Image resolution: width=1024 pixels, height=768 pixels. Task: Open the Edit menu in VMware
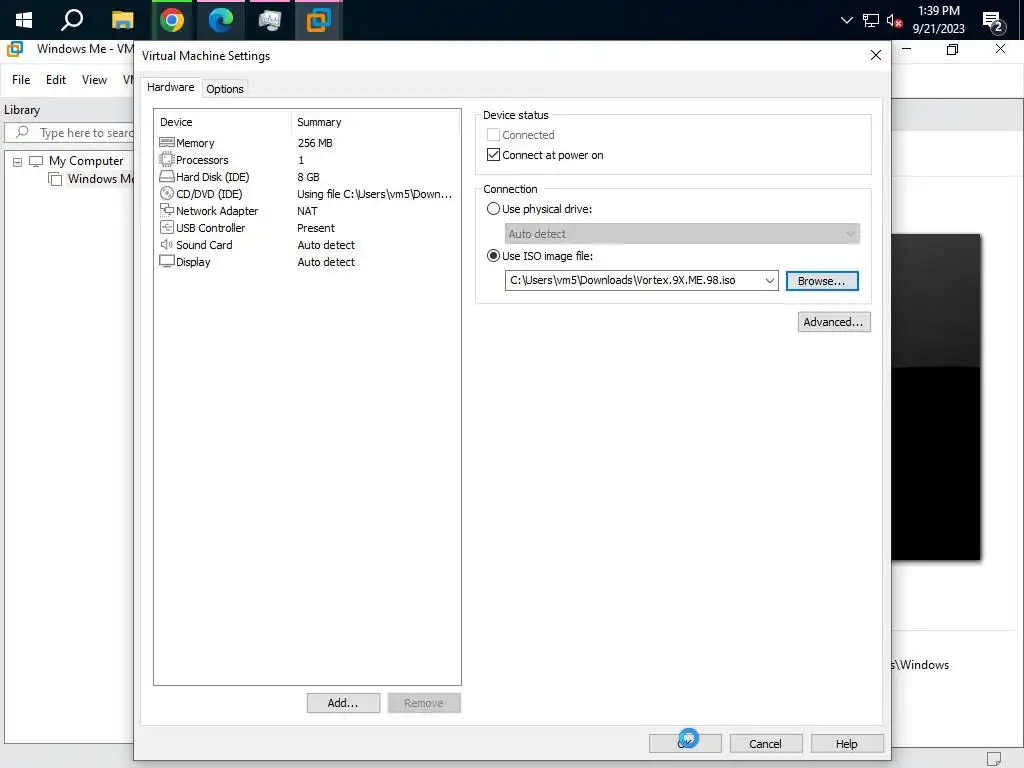[x=56, y=80]
